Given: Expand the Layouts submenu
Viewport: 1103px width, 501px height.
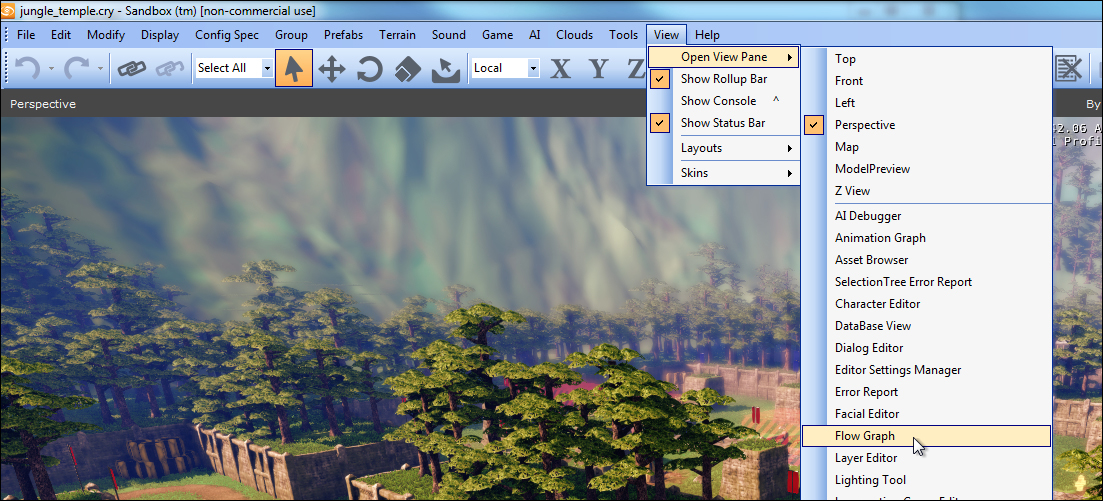Looking at the screenshot, I should tap(724, 148).
